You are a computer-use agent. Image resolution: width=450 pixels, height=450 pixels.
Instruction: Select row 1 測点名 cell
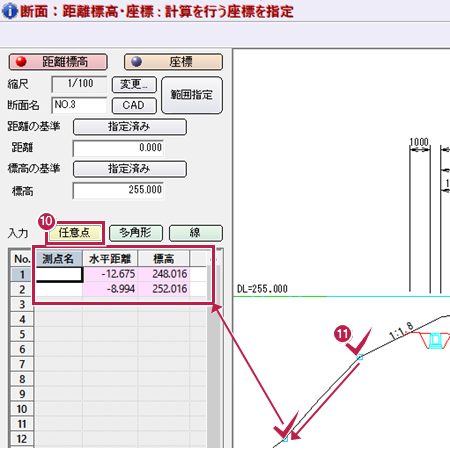coord(59,274)
